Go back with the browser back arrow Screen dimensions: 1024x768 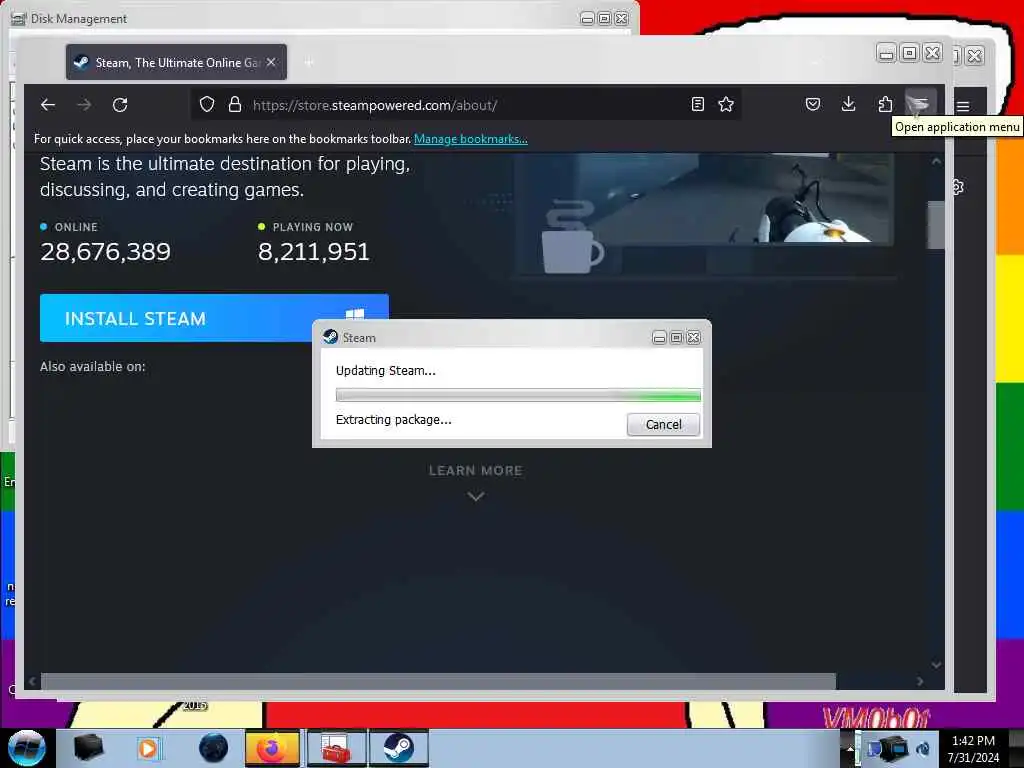(x=48, y=104)
